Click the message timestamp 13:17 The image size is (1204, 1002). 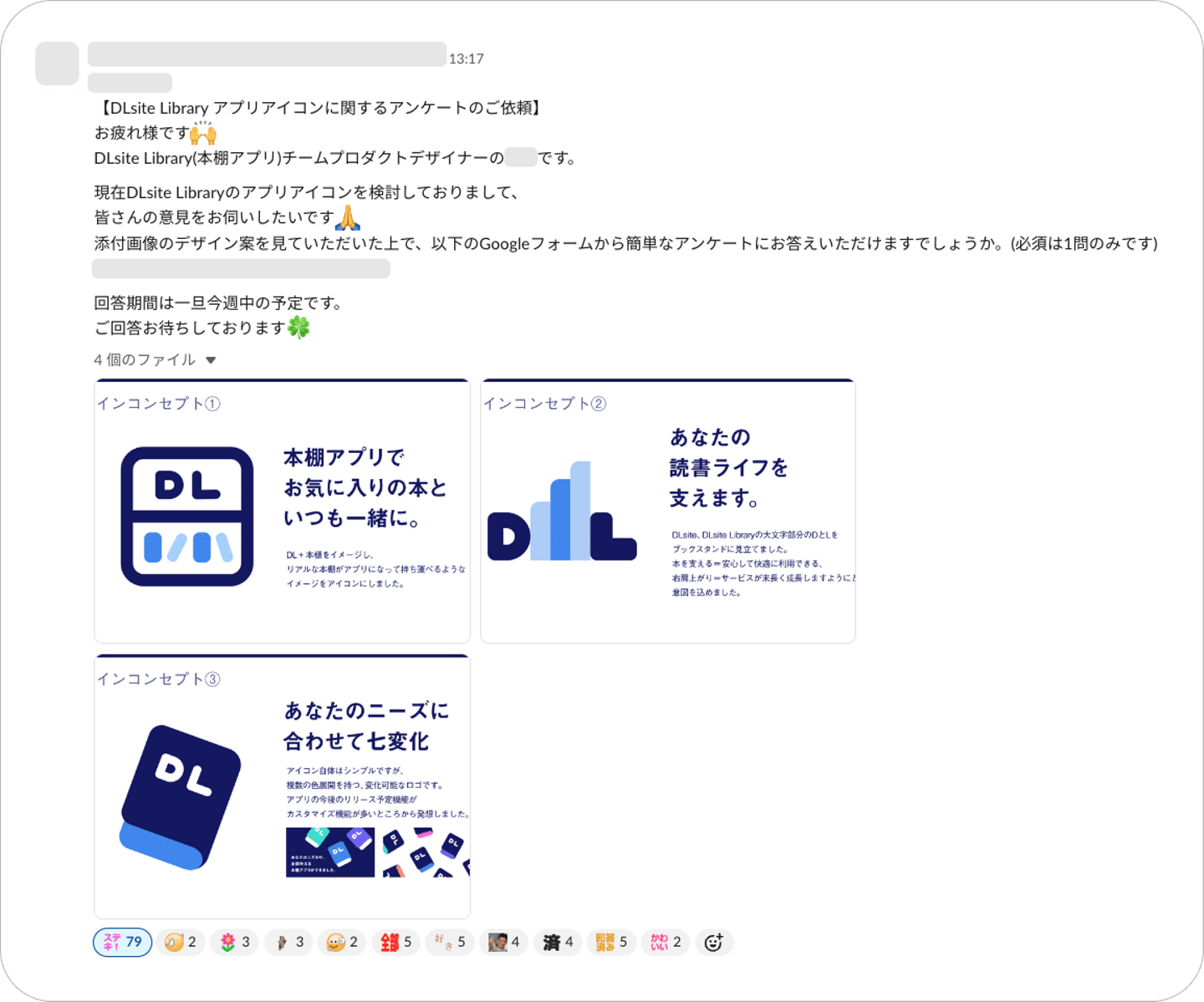click(x=467, y=58)
